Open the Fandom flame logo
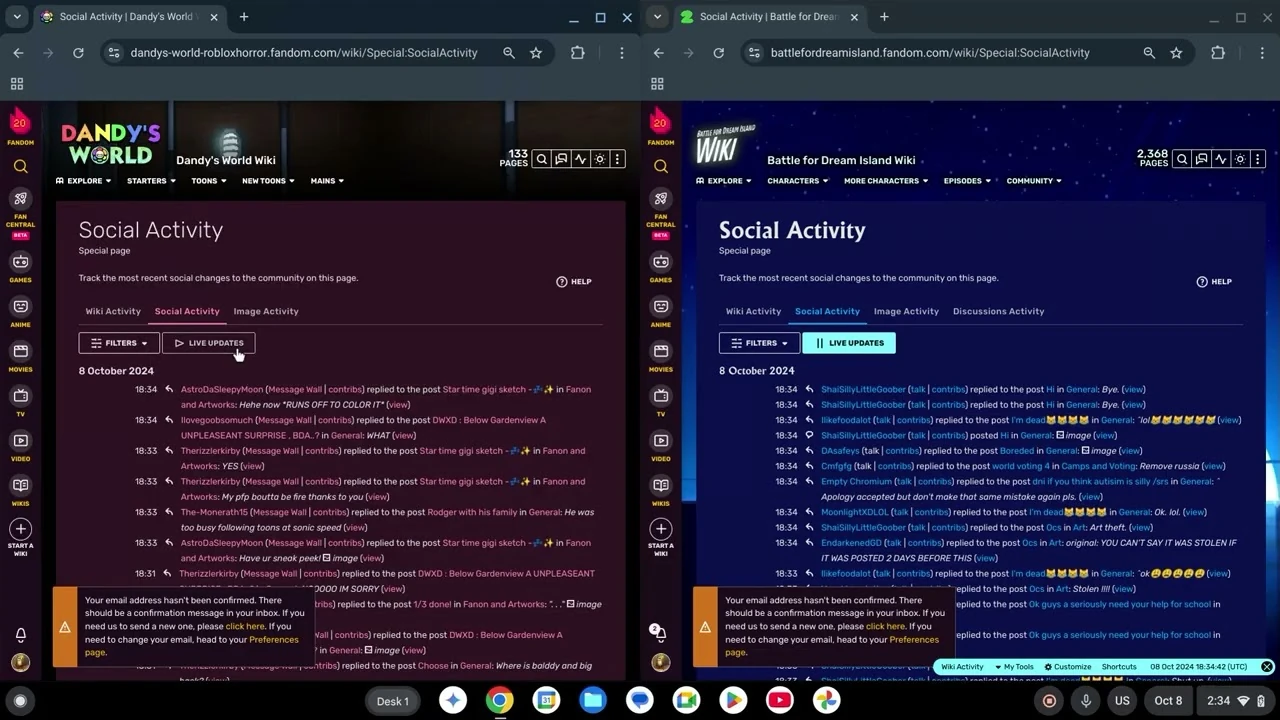 tap(20, 122)
